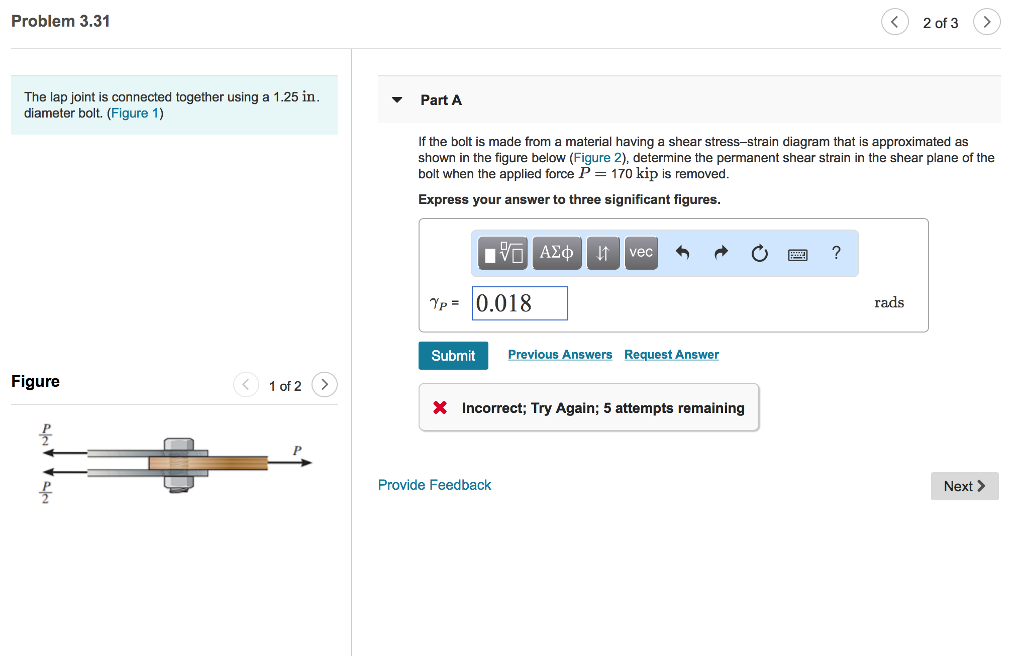The image size is (1024, 656).
Task: Open Greek symbols palette
Action: point(557,253)
